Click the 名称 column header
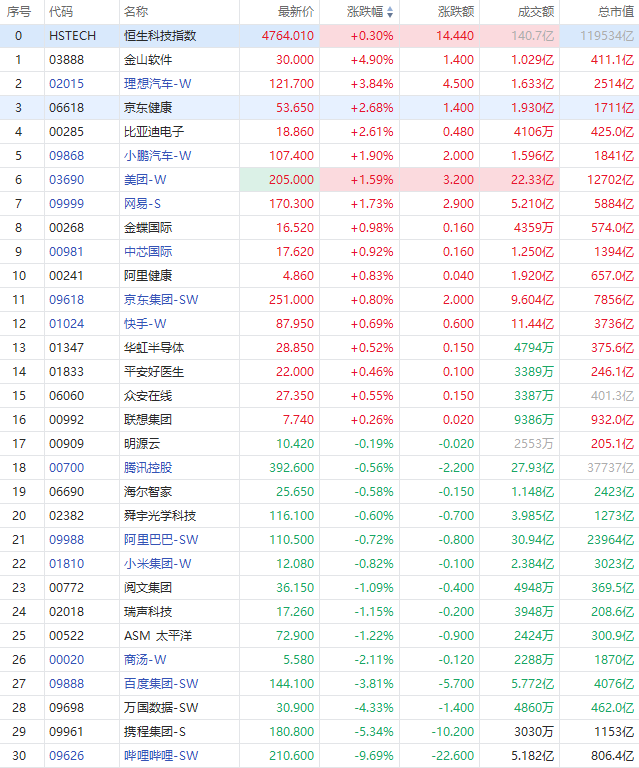Image resolution: width=639 pixels, height=768 pixels. [x=136, y=12]
